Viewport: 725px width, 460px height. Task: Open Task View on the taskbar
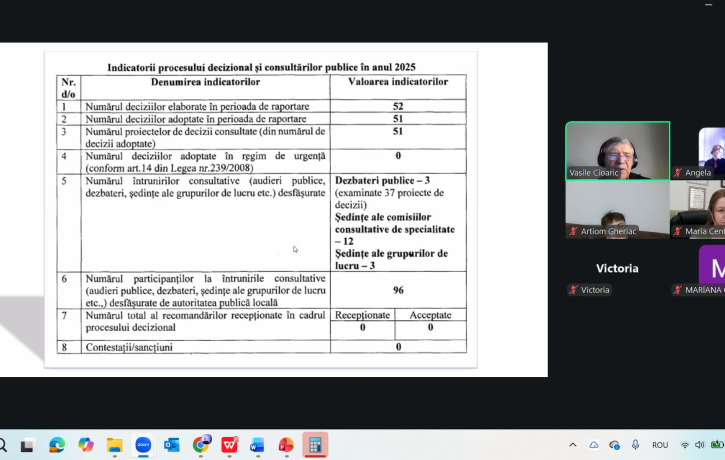pyautogui.click(x=28, y=445)
